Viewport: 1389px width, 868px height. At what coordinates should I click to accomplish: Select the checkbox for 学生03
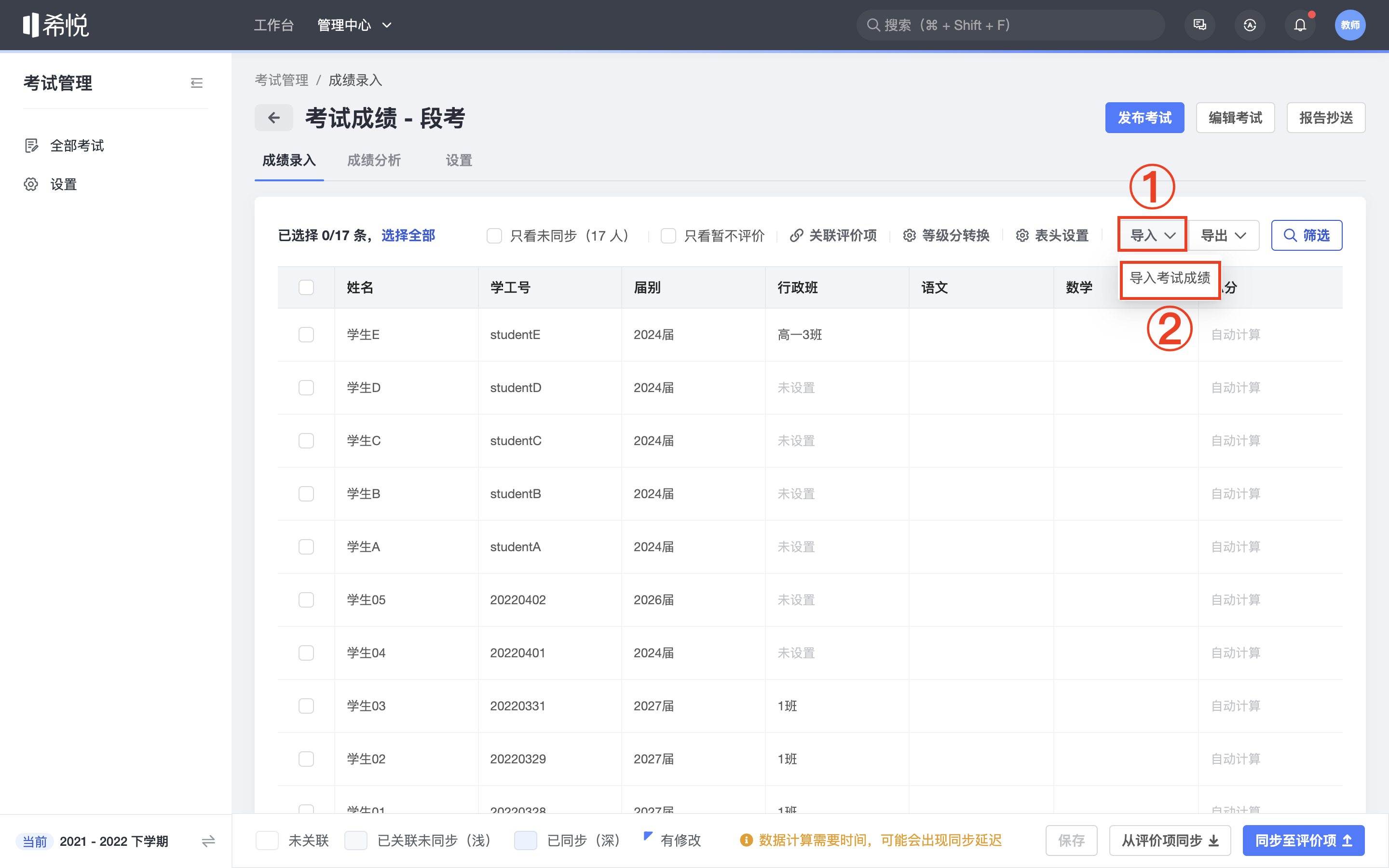click(x=306, y=705)
